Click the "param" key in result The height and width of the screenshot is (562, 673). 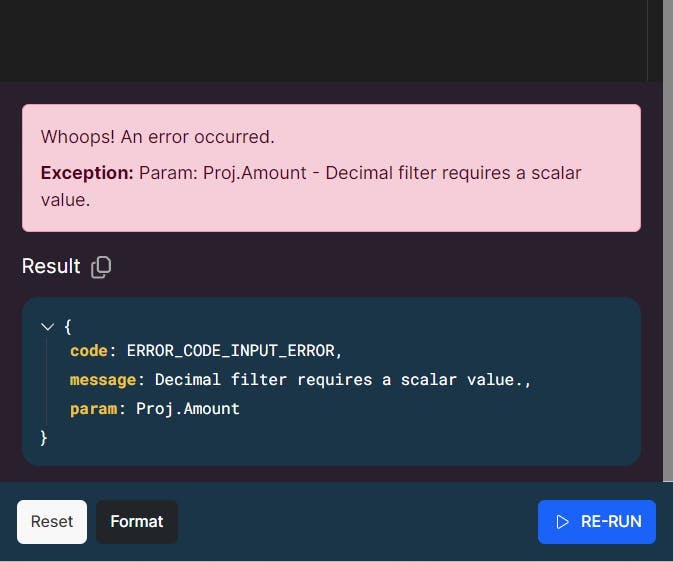click(92, 408)
